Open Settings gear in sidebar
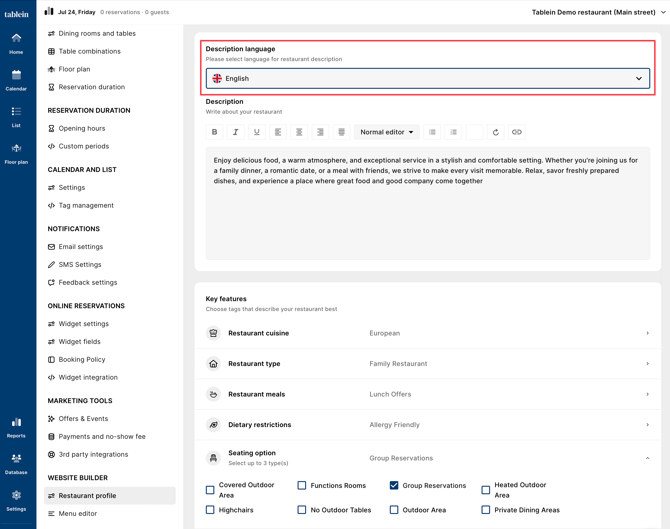Viewport: 670px width, 529px height. 16,501
